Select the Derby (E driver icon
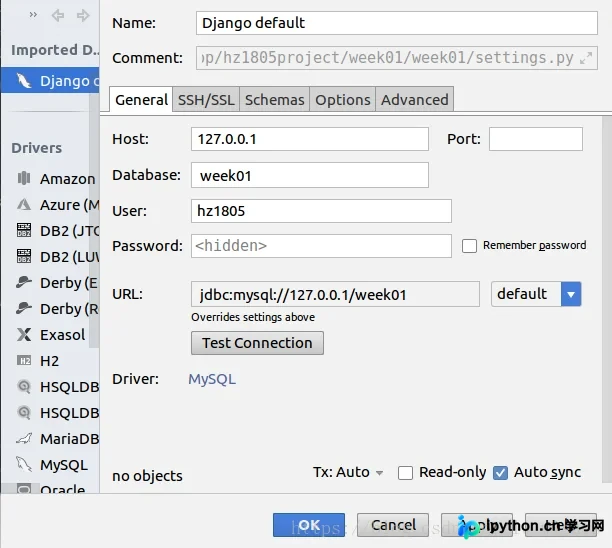Screen dimensions: 612x548 click(x=24, y=282)
